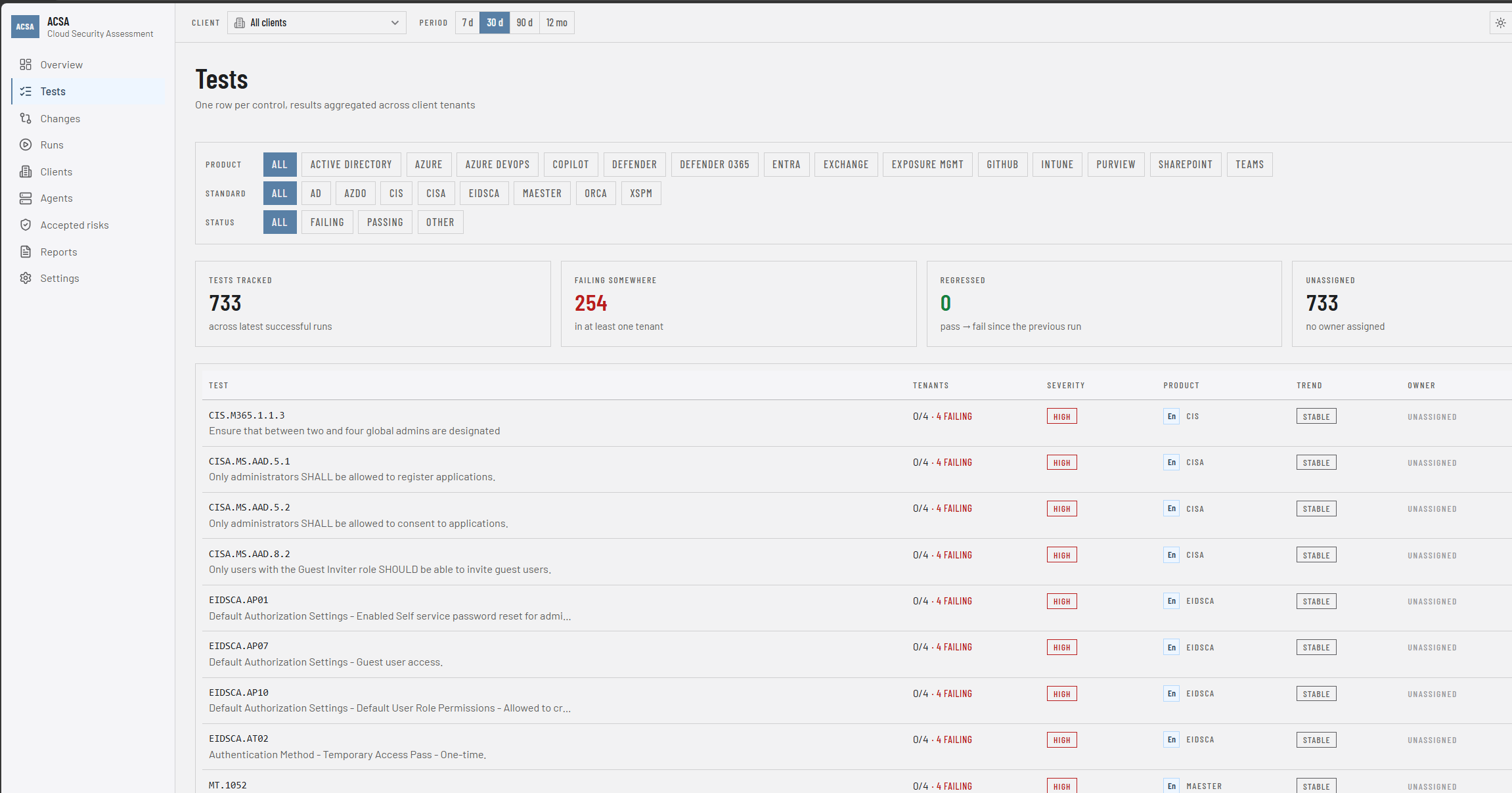Open test row EIDSCA.AP07
Screen dimensions: 1512x793
point(856,654)
